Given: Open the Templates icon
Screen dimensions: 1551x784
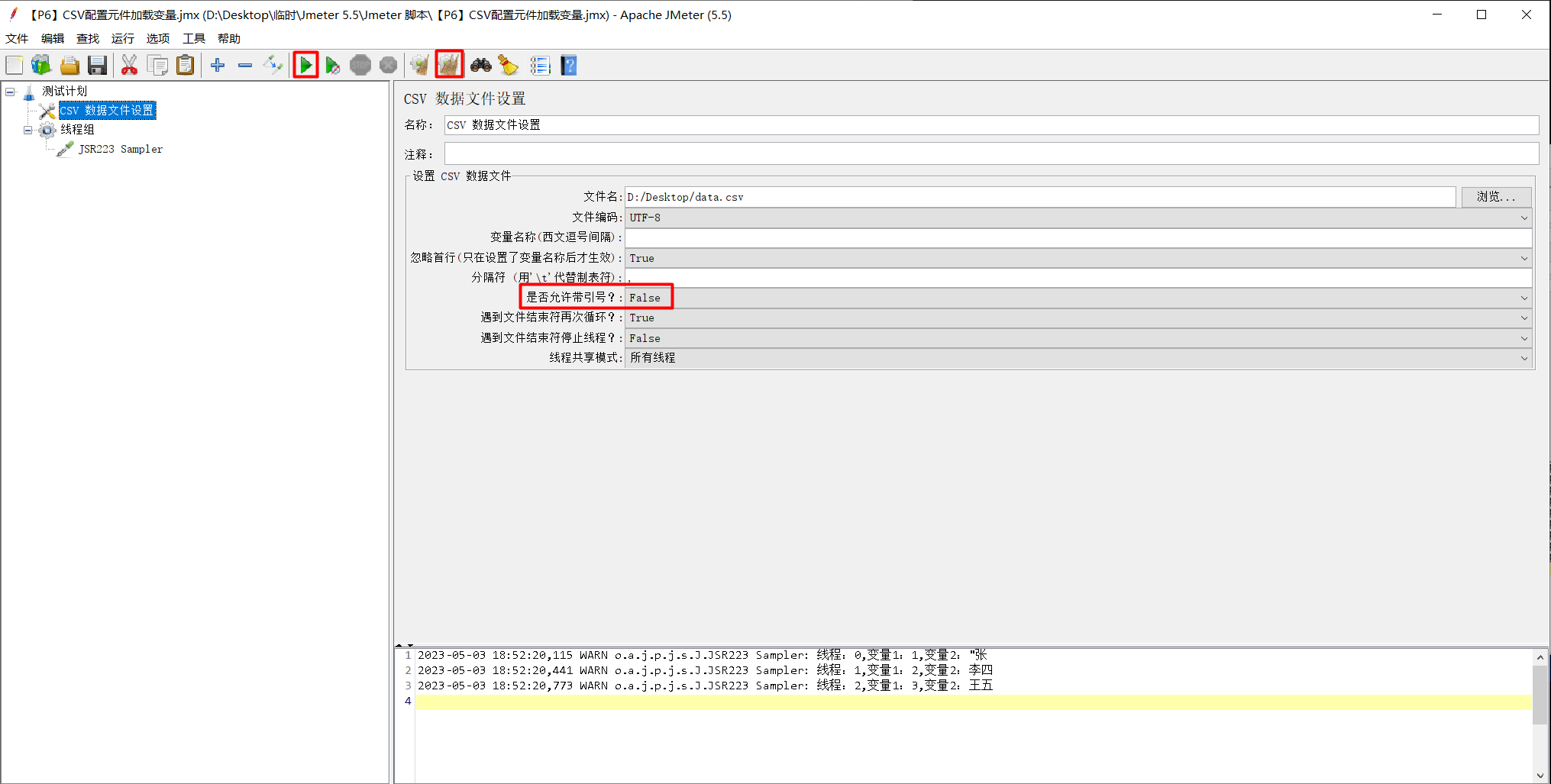Looking at the screenshot, I should [41, 66].
